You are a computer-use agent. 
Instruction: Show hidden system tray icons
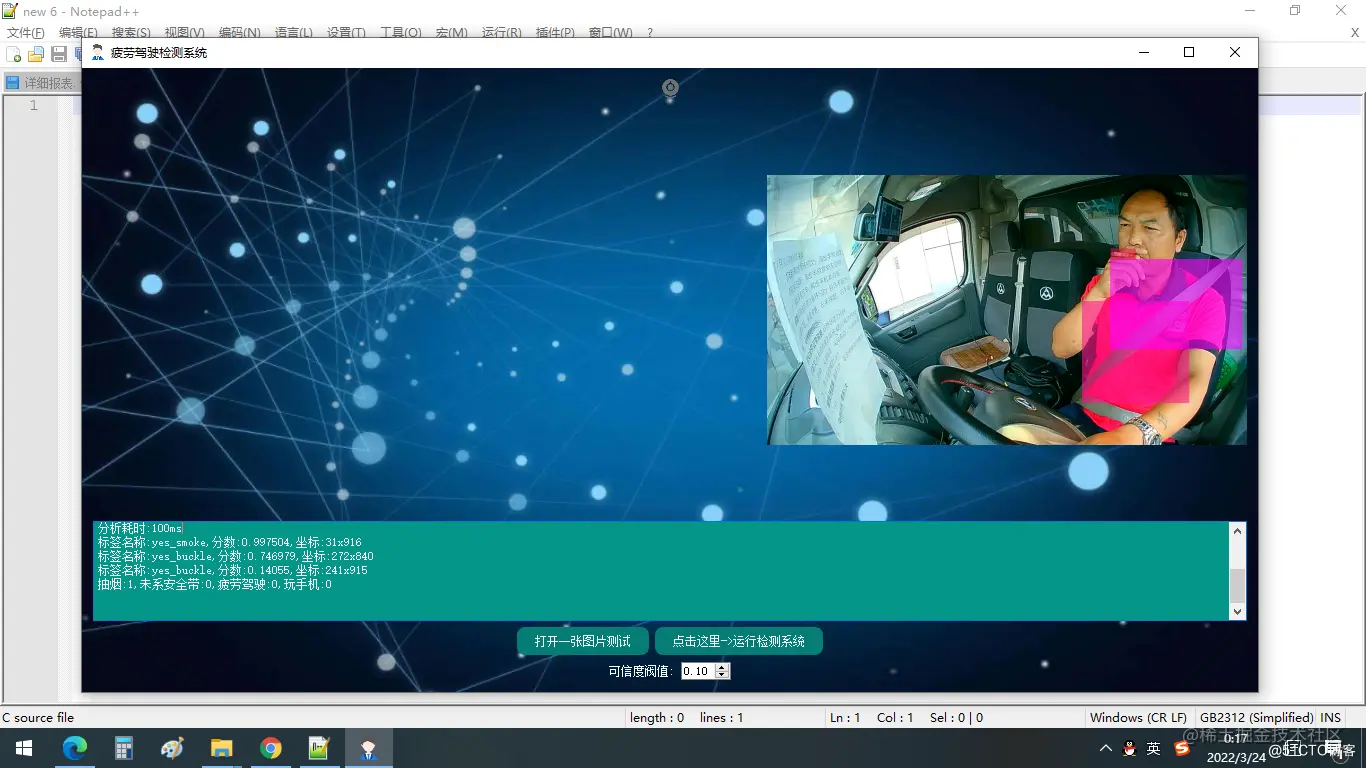(1105, 748)
